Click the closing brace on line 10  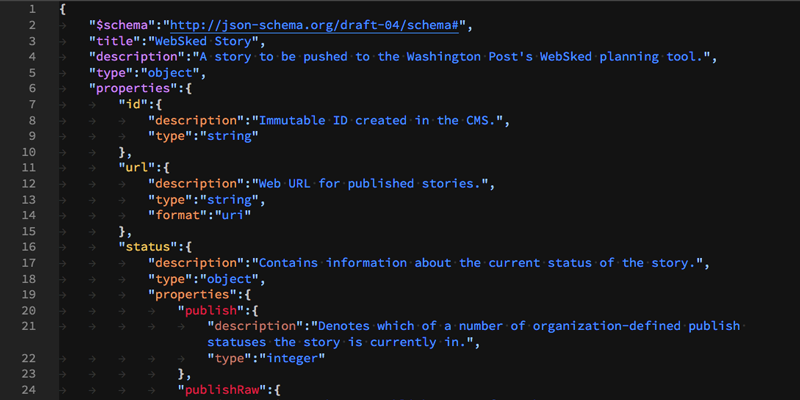point(122,152)
